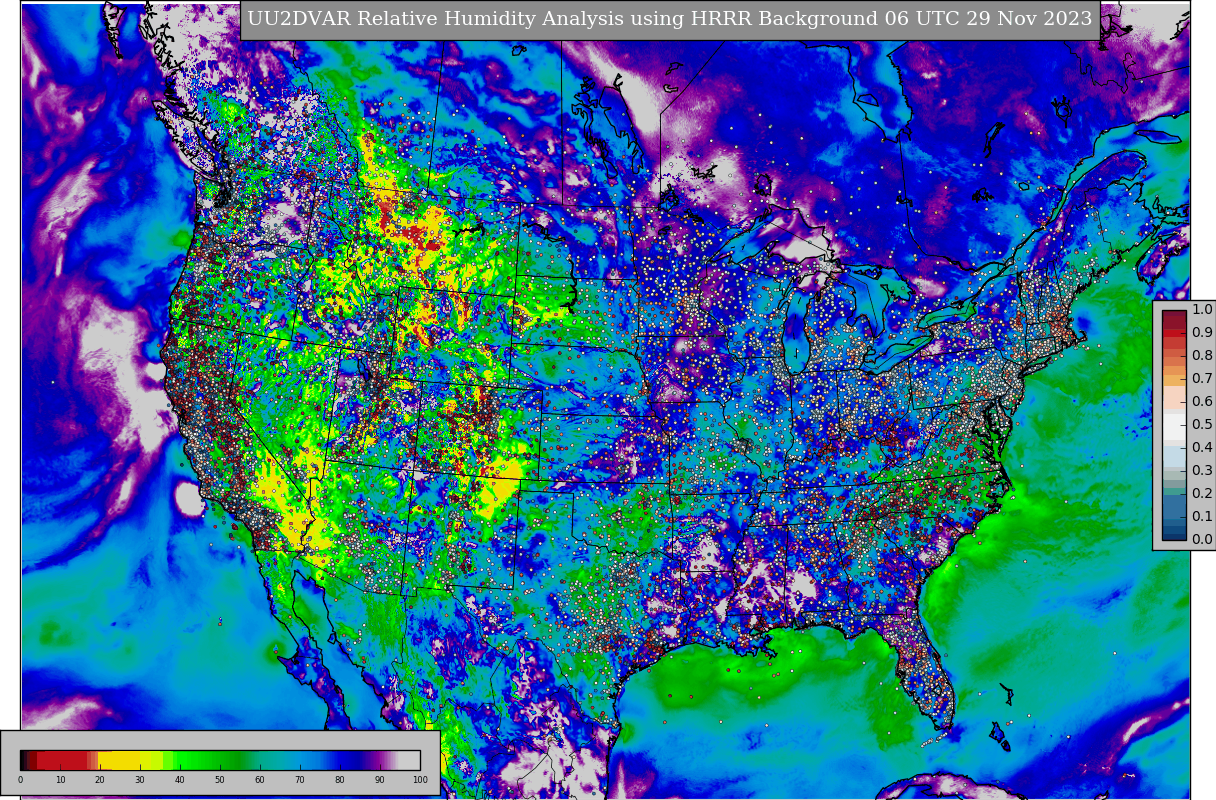Pick the '0.5' label on the vertical colorbar
This screenshot has width=1216, height=800.
(x=1202, y=425)
